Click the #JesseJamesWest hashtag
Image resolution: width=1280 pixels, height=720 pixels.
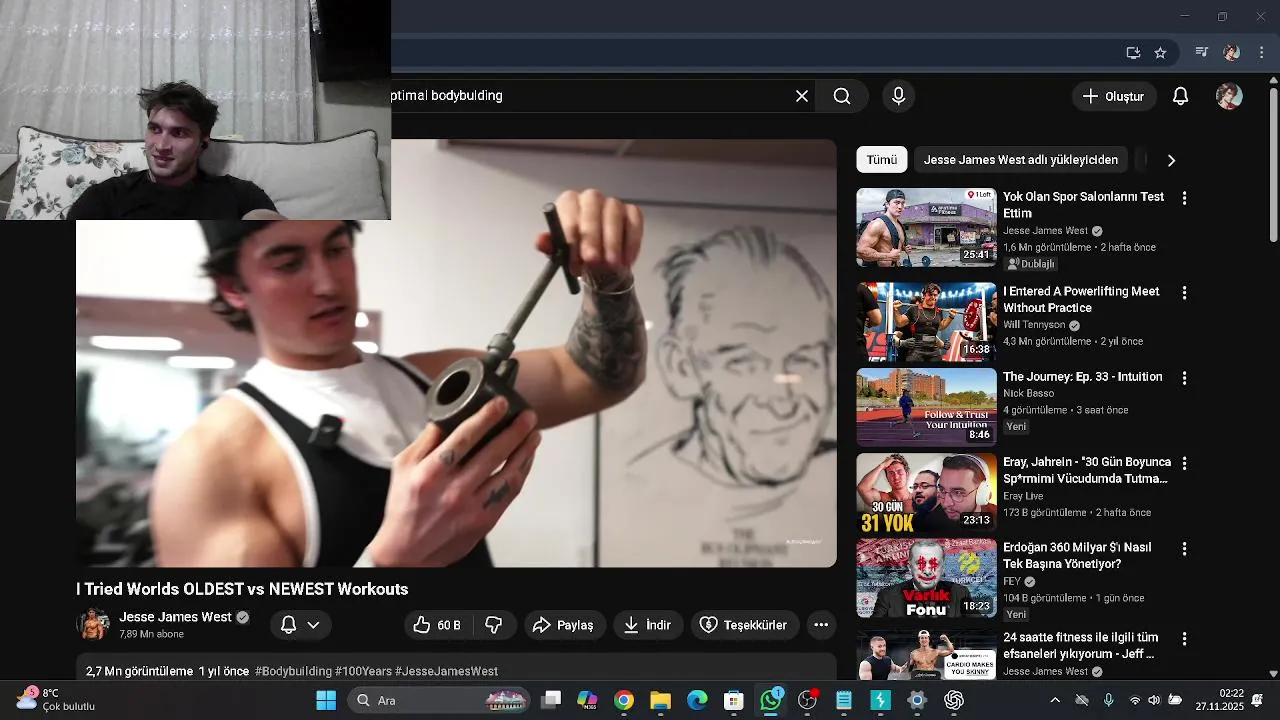(446, 671)
